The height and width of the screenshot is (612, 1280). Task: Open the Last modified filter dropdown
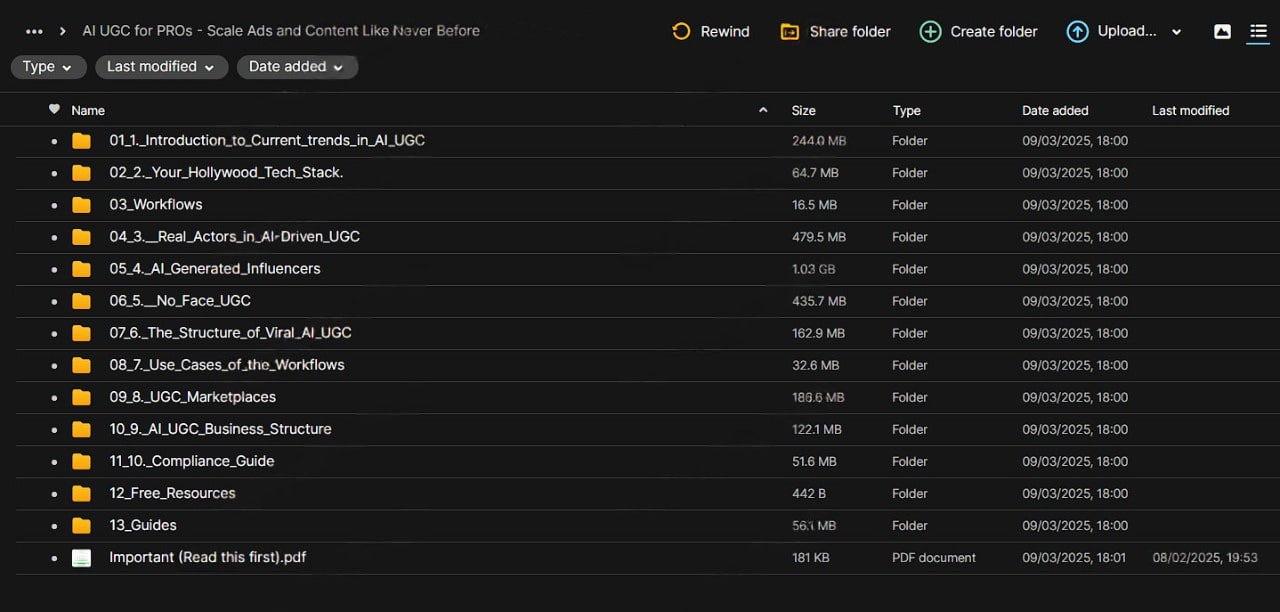point(161,67)
